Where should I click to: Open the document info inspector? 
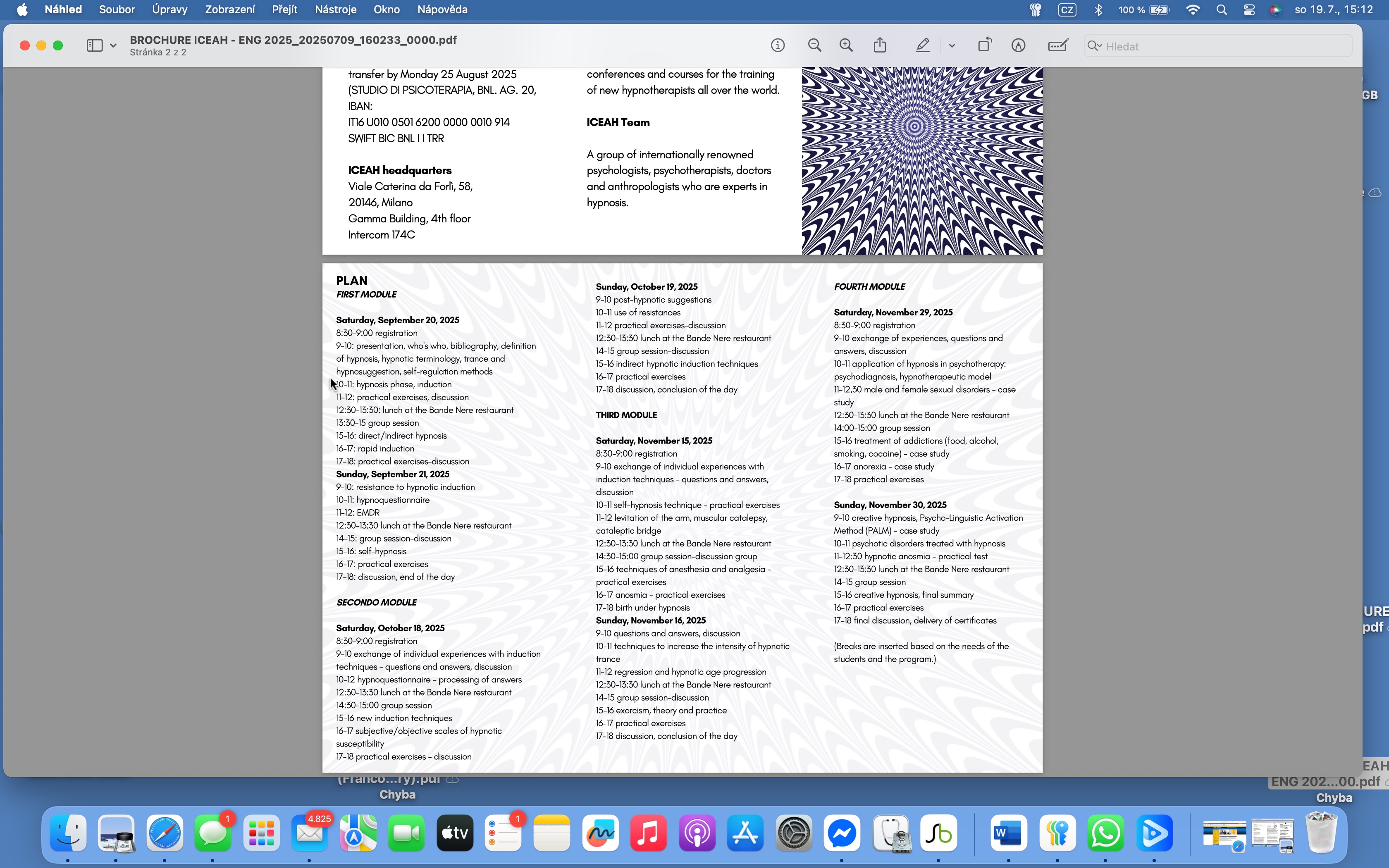[778, 45]
